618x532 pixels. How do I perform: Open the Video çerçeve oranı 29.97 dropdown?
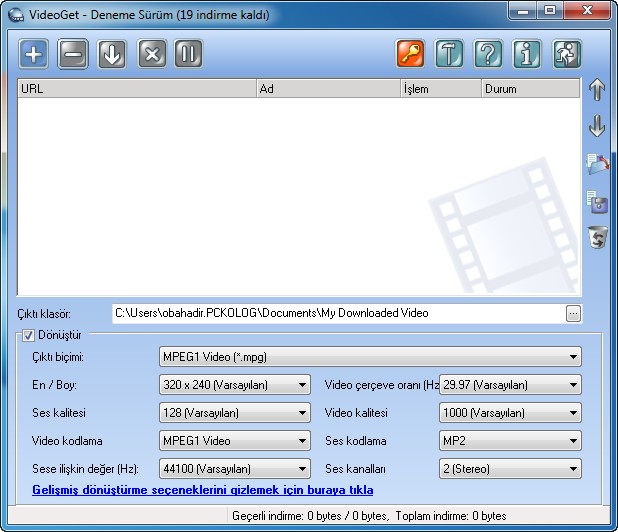[510, 385]
